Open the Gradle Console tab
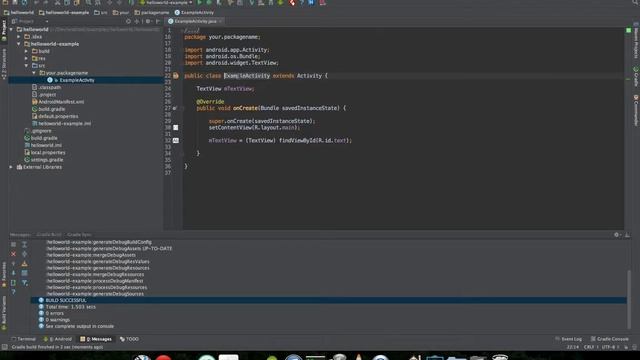Viewport: 640px width, 360px height. click(x=609, y=339)
